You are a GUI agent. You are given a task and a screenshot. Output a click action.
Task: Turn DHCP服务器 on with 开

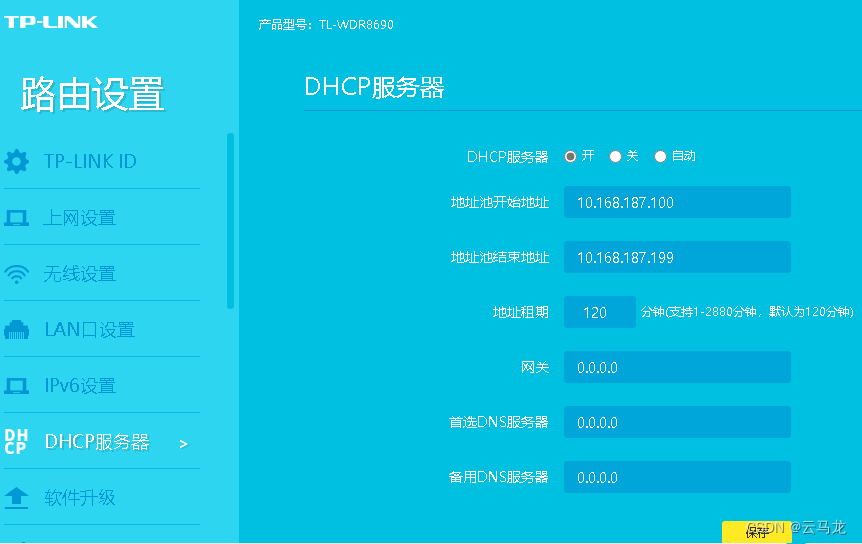570,157
